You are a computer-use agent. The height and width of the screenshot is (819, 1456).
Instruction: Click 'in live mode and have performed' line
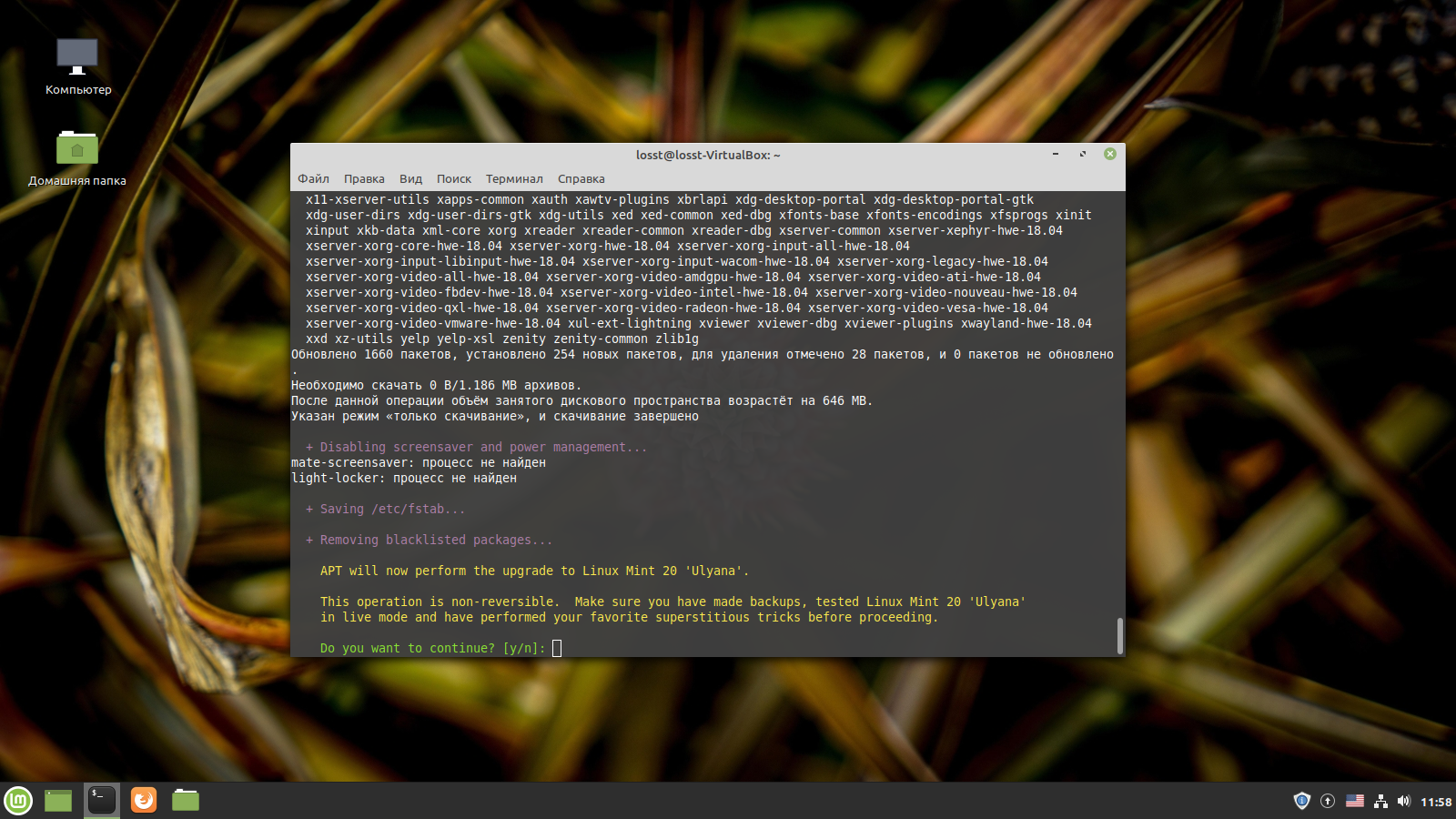point(629,617)
